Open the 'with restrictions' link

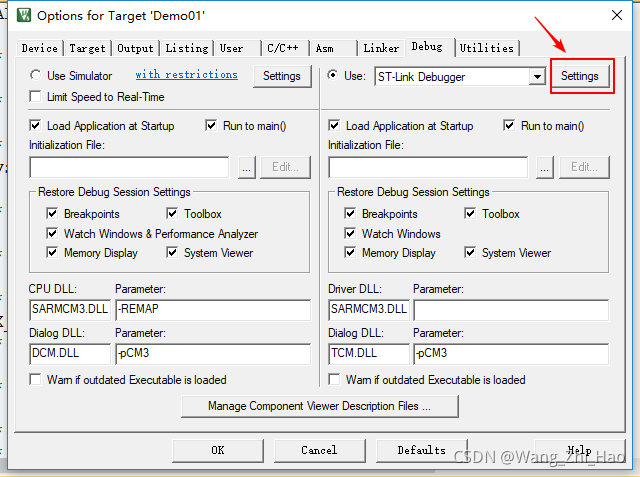tap(187, 75)
